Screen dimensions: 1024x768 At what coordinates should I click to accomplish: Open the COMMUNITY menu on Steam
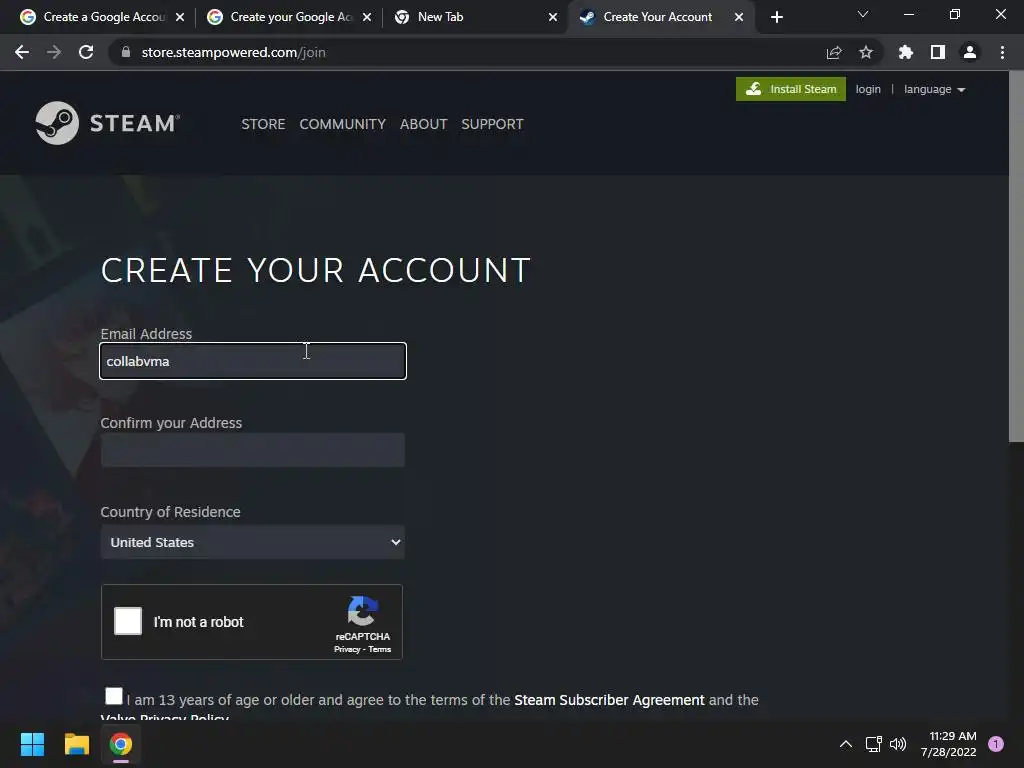342,124
